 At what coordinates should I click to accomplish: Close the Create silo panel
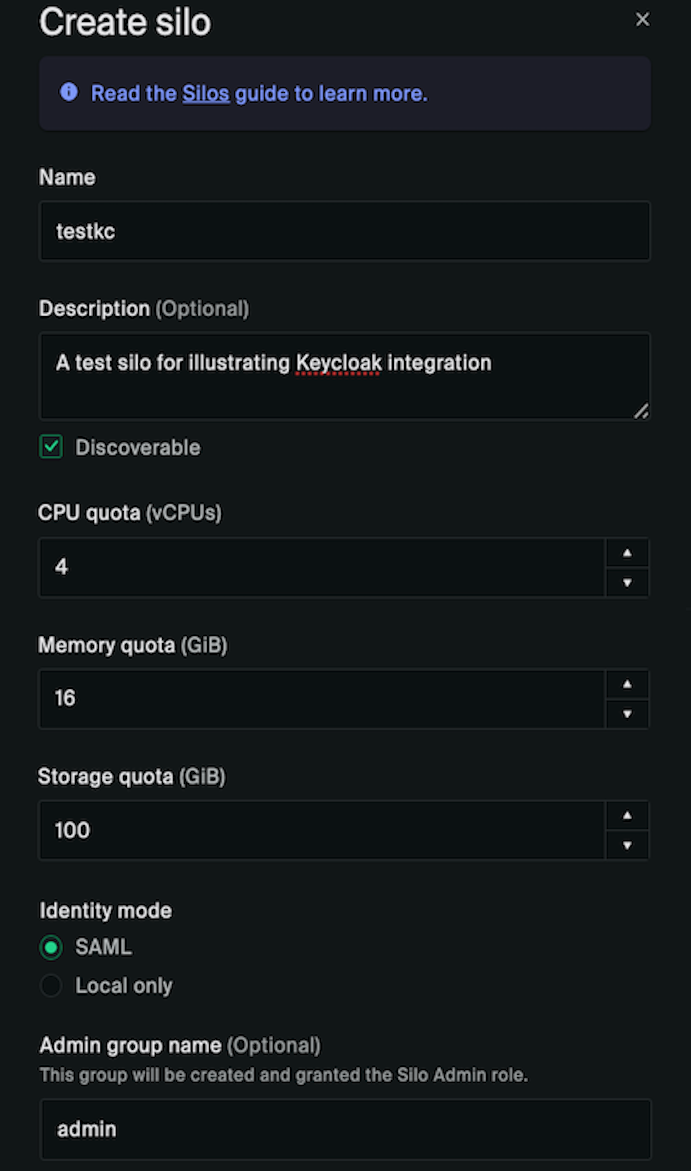pos(643,20)
